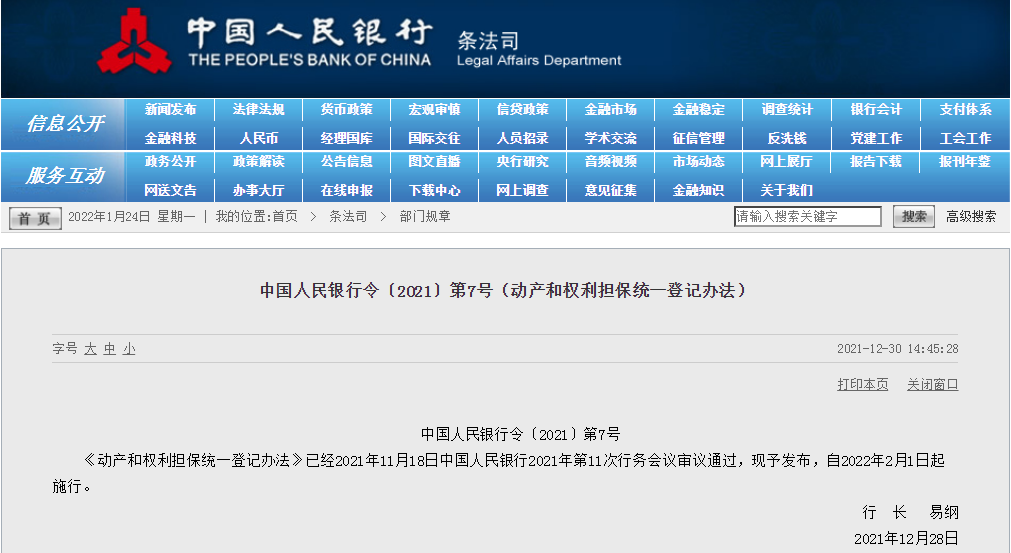This screenshot has width=1011, height=553.
Task: Select 国际交往 in navigation
Action: coord(435,138)
